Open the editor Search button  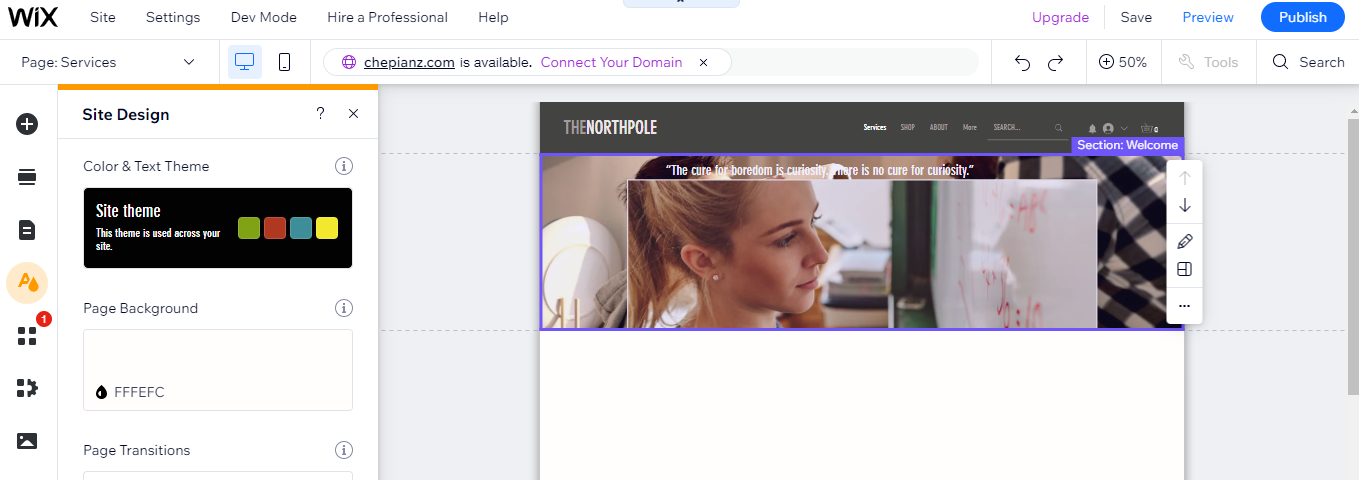point(1308,62)
